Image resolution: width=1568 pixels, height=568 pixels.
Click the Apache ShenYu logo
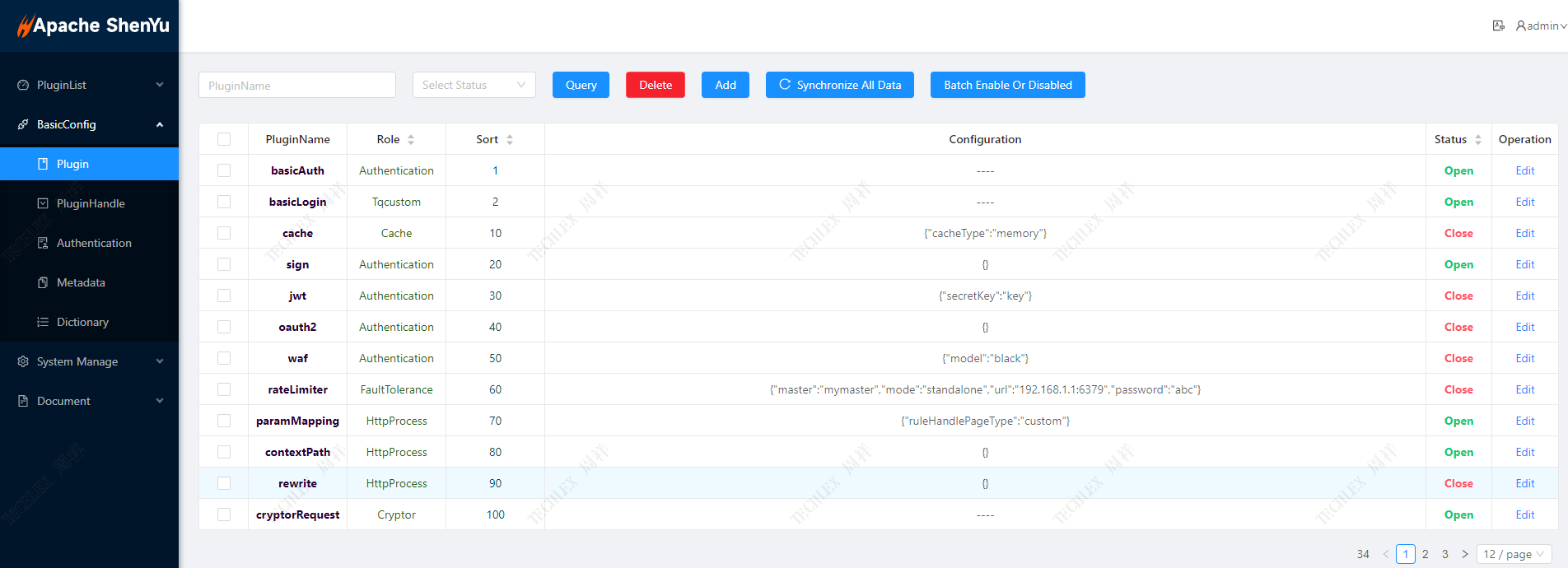coord(93,26)
